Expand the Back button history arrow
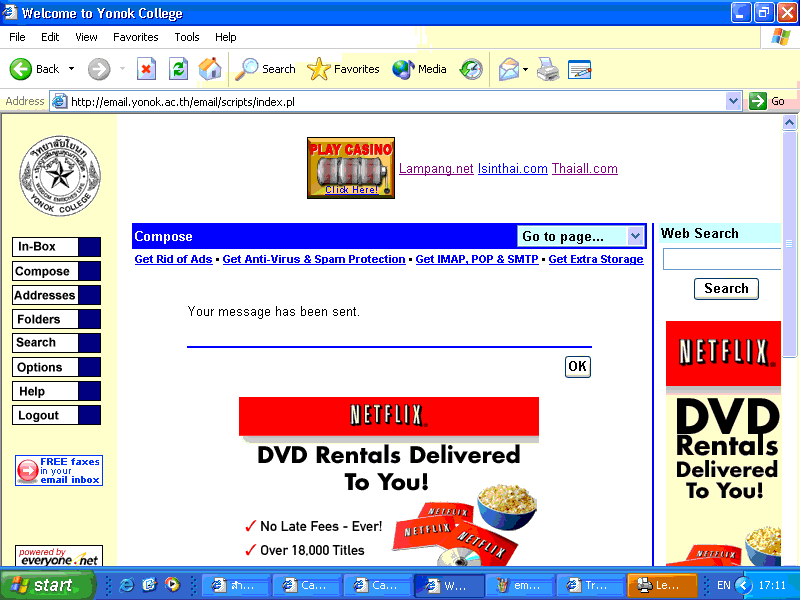800x600 pixels. pyautogui.click(x=71, y=69)
